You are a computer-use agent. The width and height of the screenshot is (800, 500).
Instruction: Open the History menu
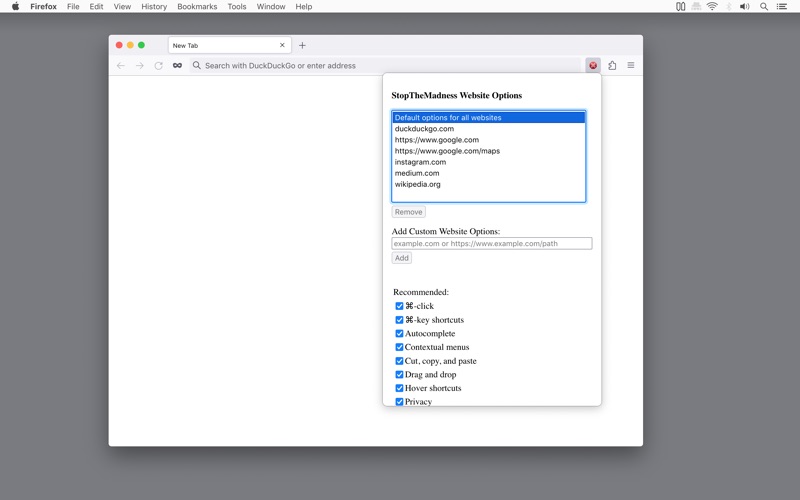click(x=154, y=7)
